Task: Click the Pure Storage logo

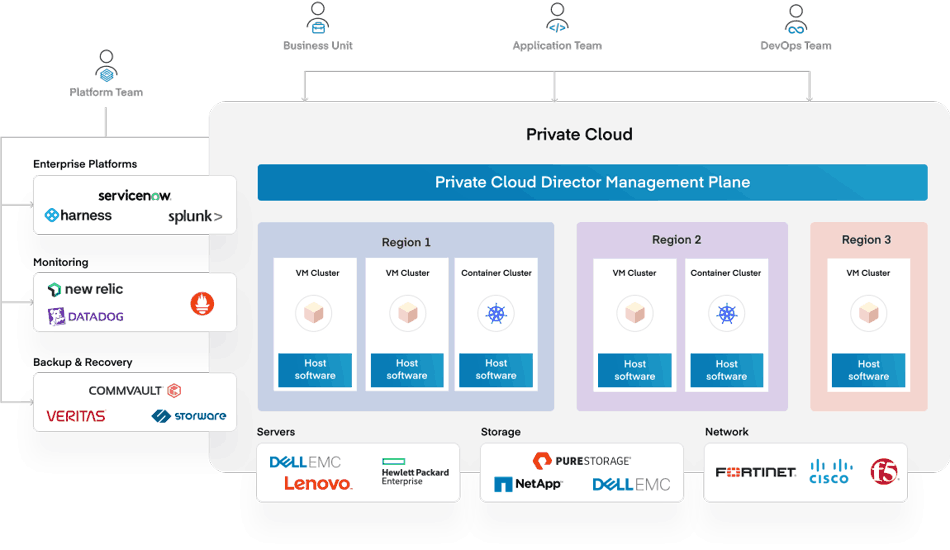Action: (x=582, y=460)
